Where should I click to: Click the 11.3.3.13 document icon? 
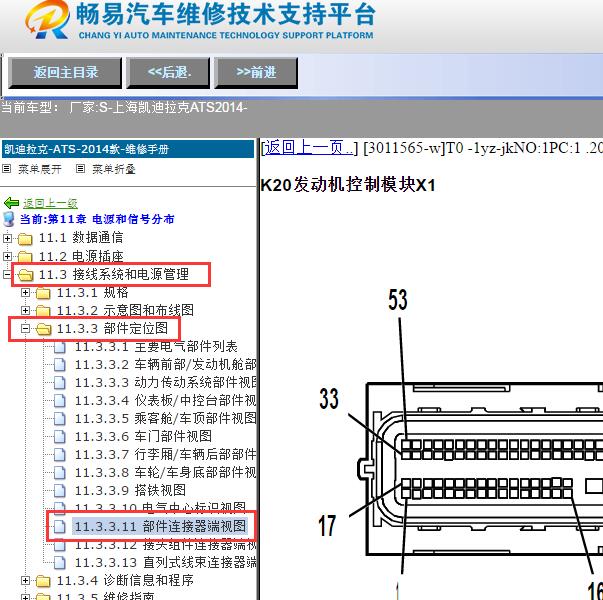tap(60, 563)
